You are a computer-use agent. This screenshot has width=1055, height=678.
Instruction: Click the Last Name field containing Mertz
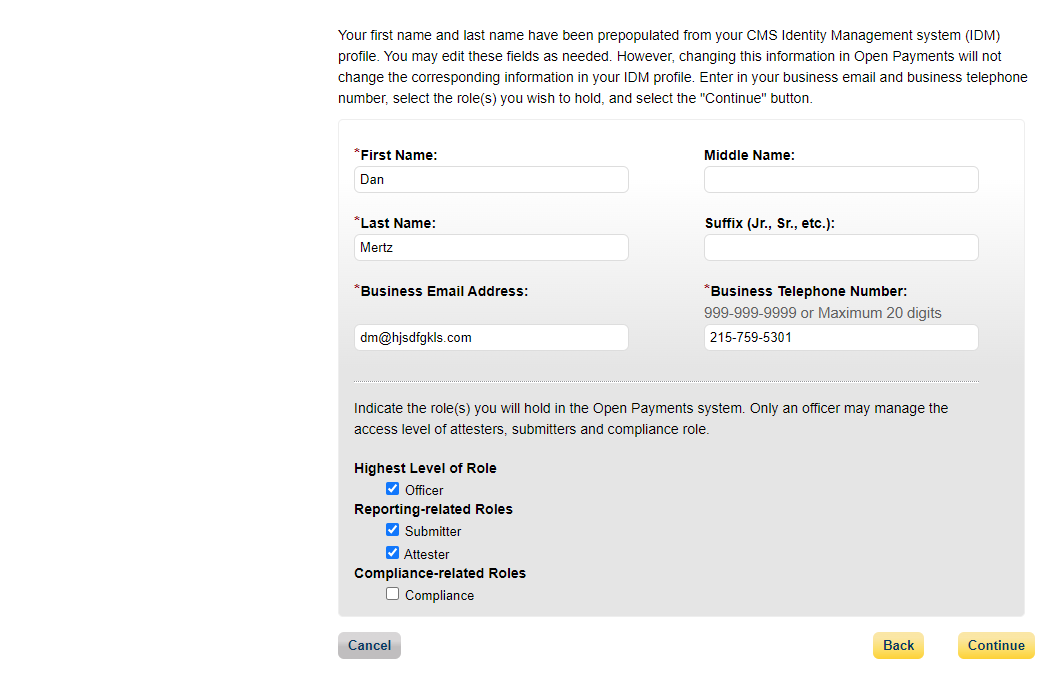491,248
